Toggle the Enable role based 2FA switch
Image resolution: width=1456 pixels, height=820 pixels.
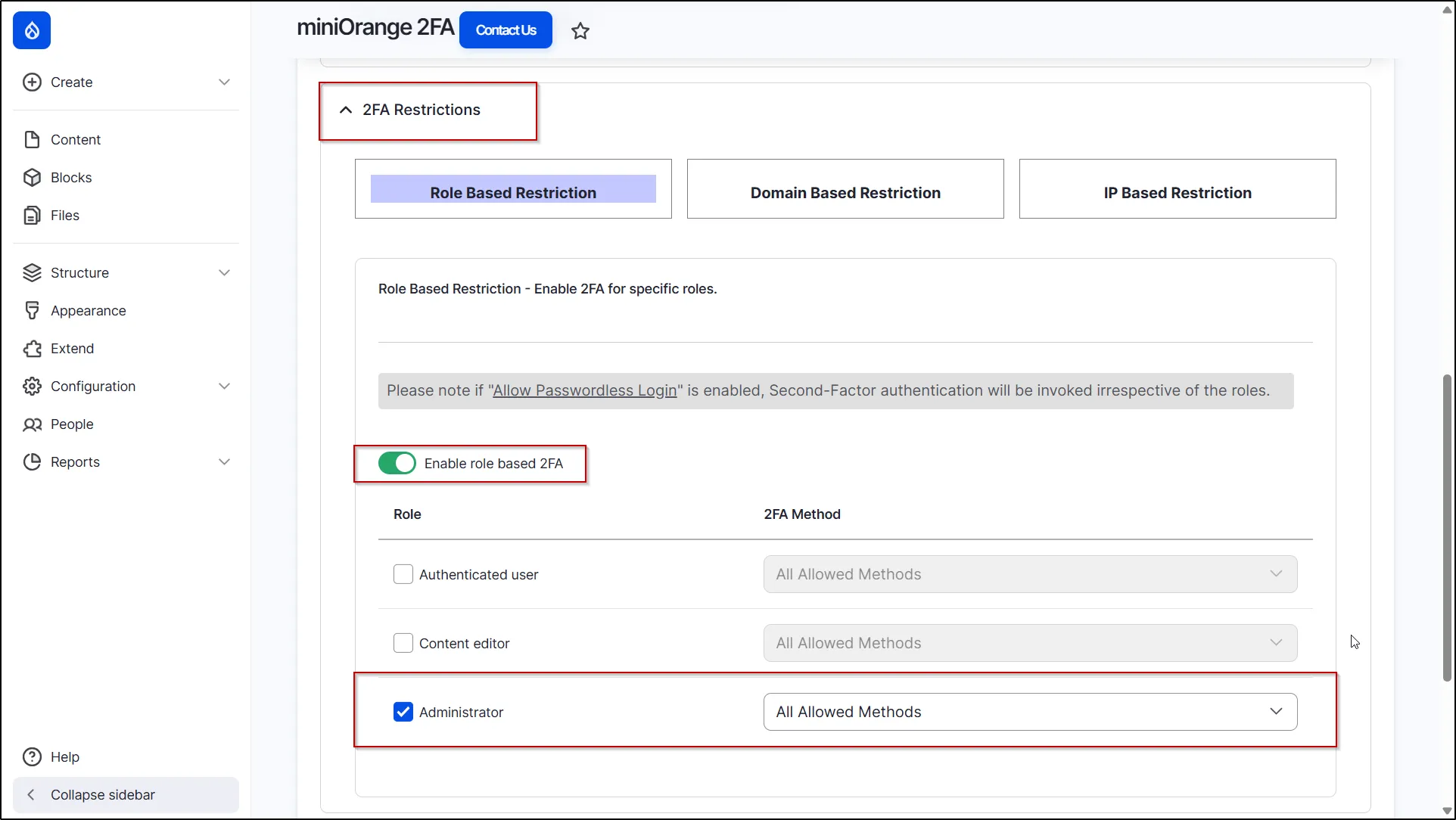397,463
